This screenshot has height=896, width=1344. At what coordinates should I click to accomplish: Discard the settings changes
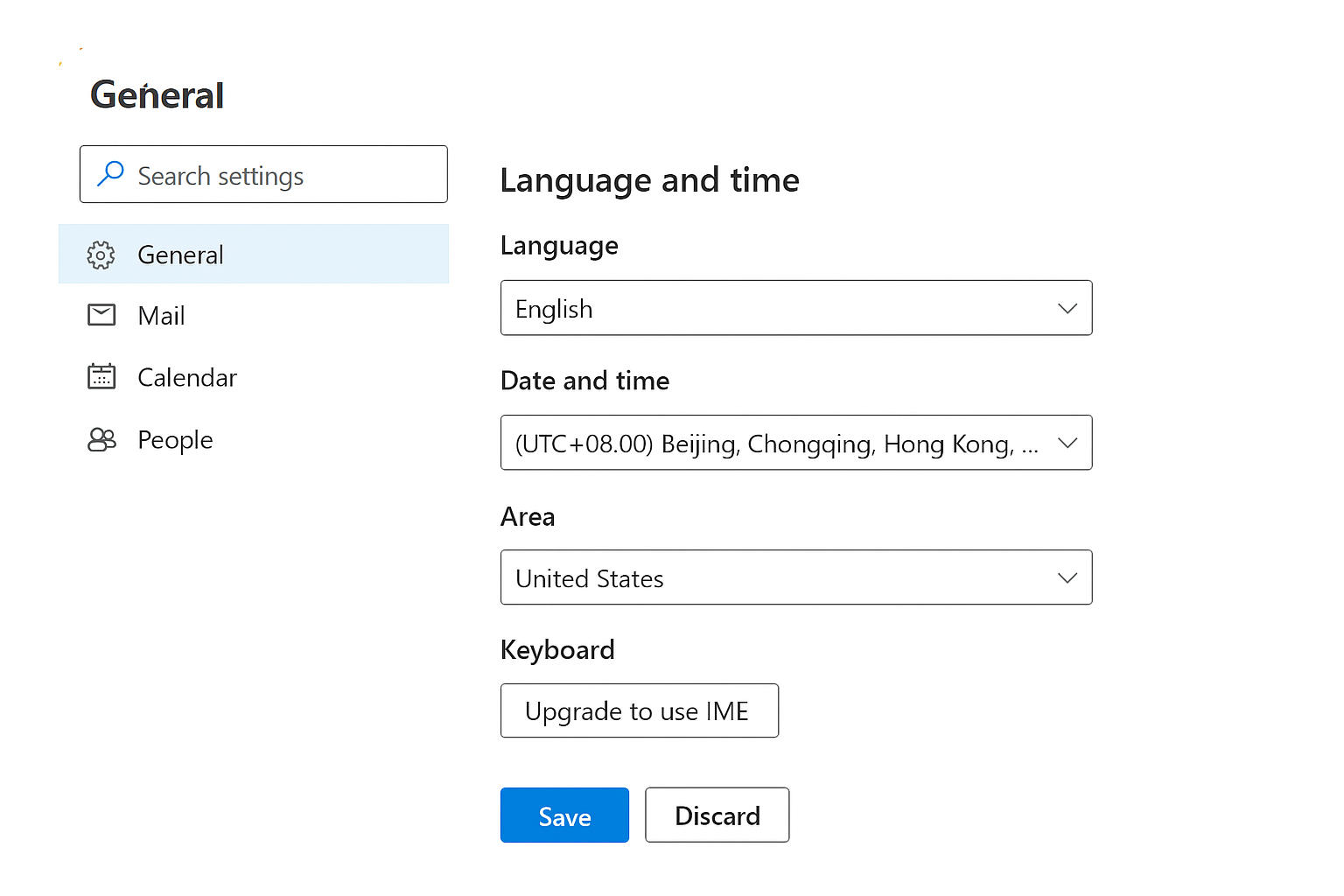point(717,815)
